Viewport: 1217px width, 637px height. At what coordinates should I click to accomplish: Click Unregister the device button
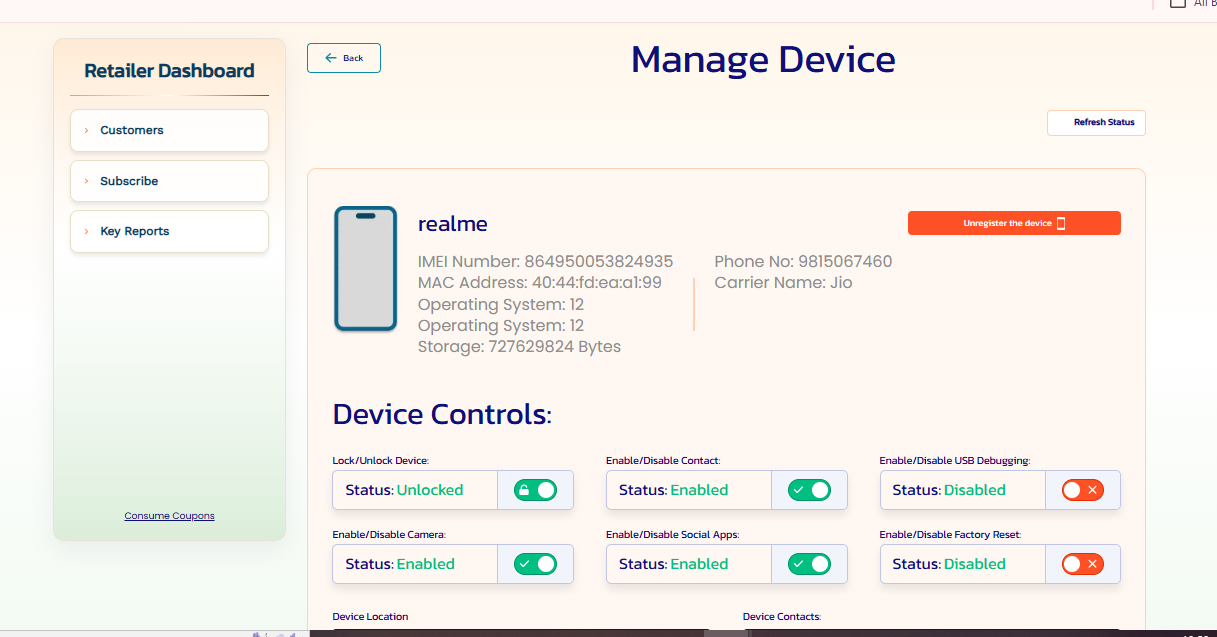1014,223
